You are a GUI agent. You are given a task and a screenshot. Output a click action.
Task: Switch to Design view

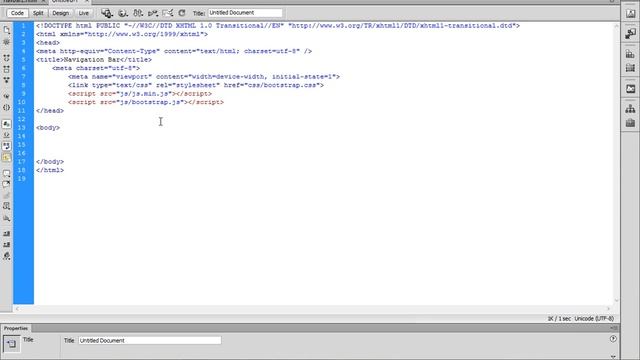pos(60,13)
